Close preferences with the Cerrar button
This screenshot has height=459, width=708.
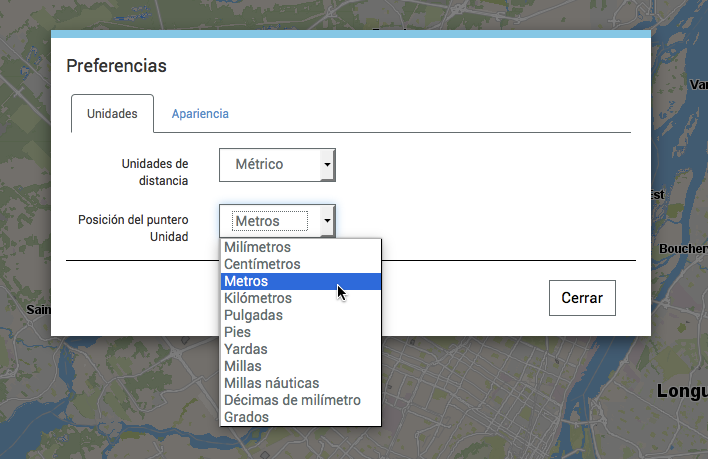click(x=582, y=298)
